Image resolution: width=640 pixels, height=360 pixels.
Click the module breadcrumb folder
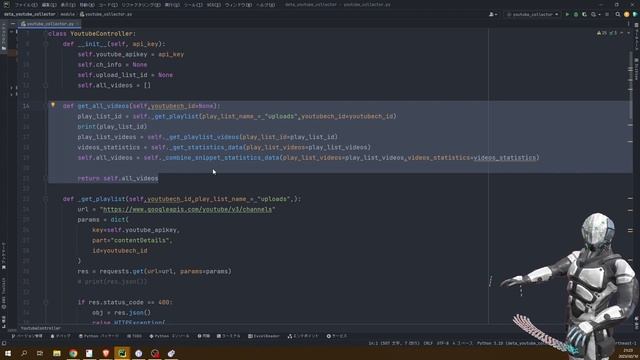coord(67,14)
